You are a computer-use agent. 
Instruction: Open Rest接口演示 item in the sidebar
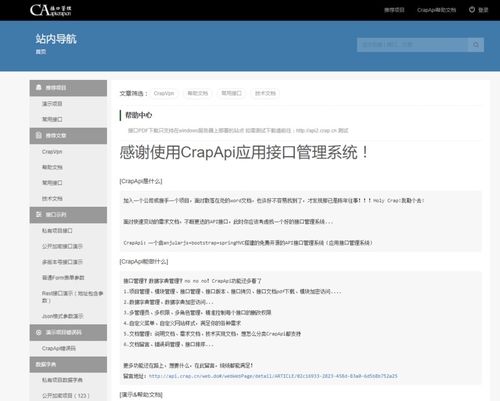click(x=72, y=297)
